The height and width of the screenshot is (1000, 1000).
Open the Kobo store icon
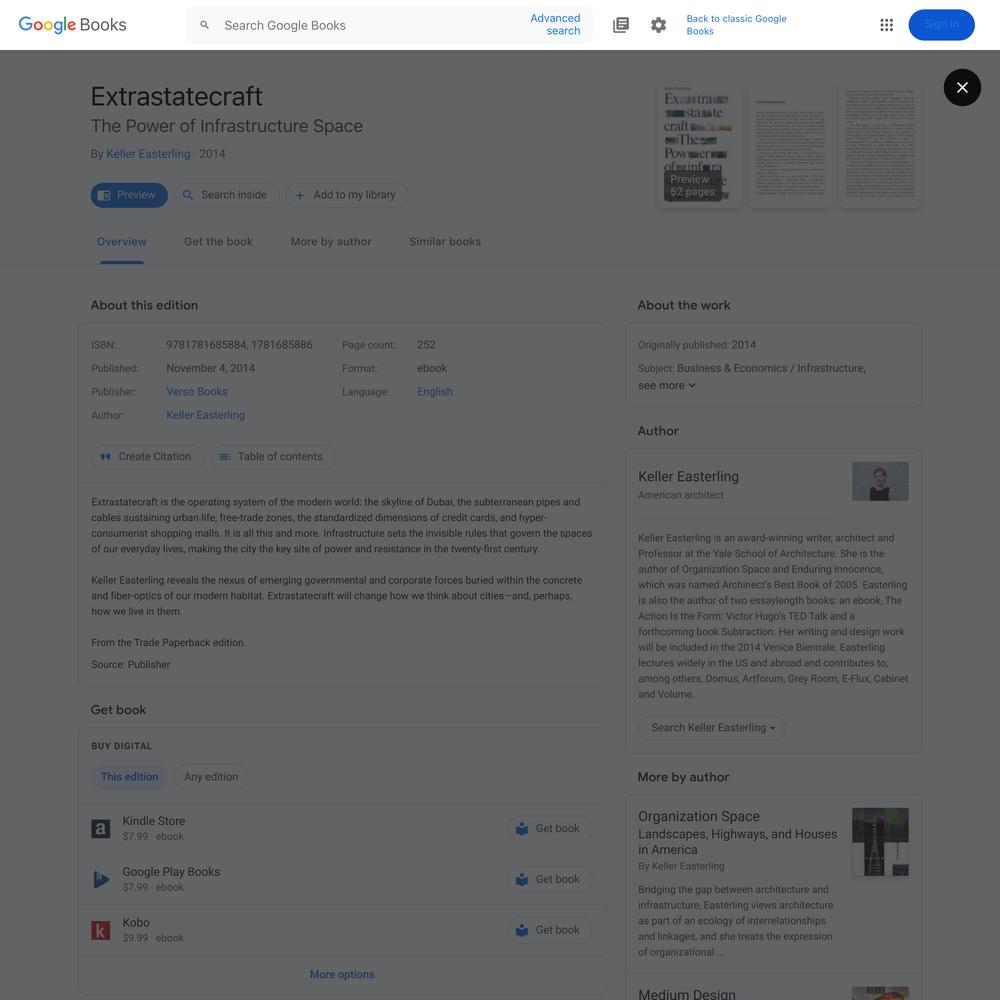(x=101, y=930)
